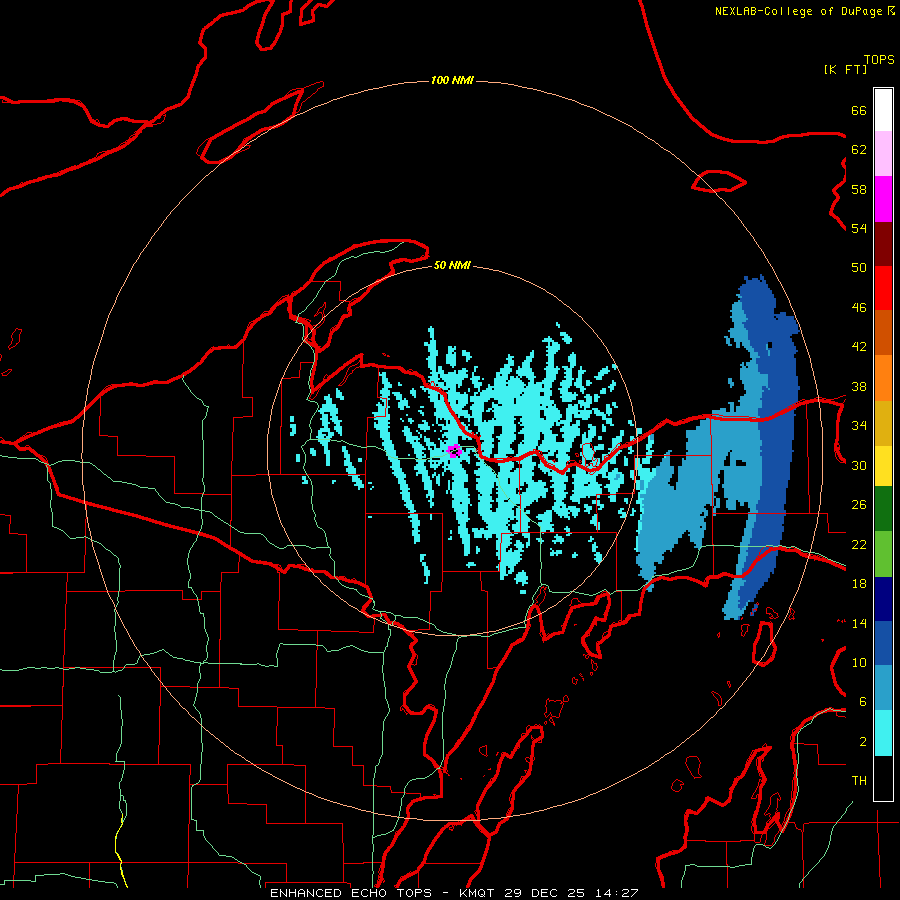900x900 pixels.
Task: Click legend value "30"
Action: pyautogui.click(x=859, y=465)
